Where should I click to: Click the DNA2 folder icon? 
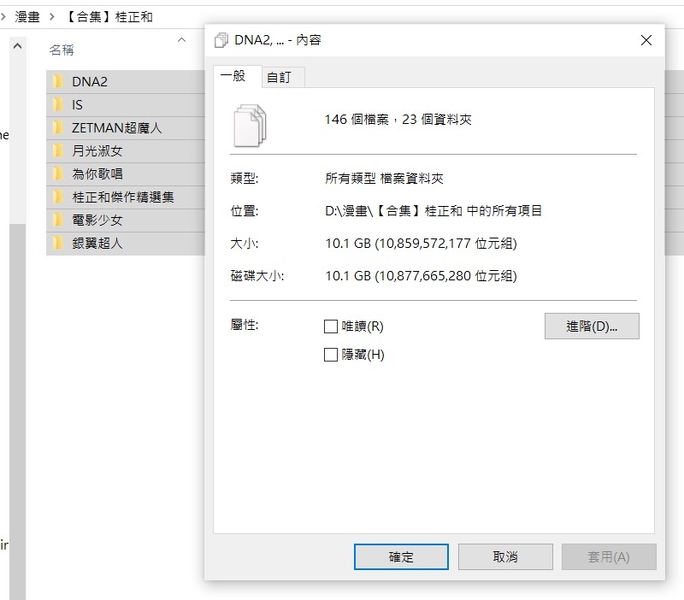click(58, 82)
